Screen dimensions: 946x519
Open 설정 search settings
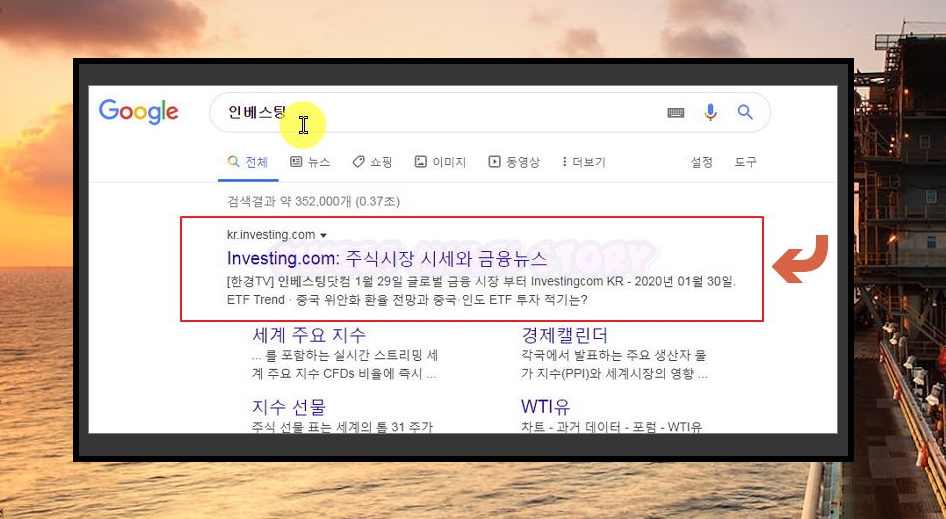(x=702, y=162)
